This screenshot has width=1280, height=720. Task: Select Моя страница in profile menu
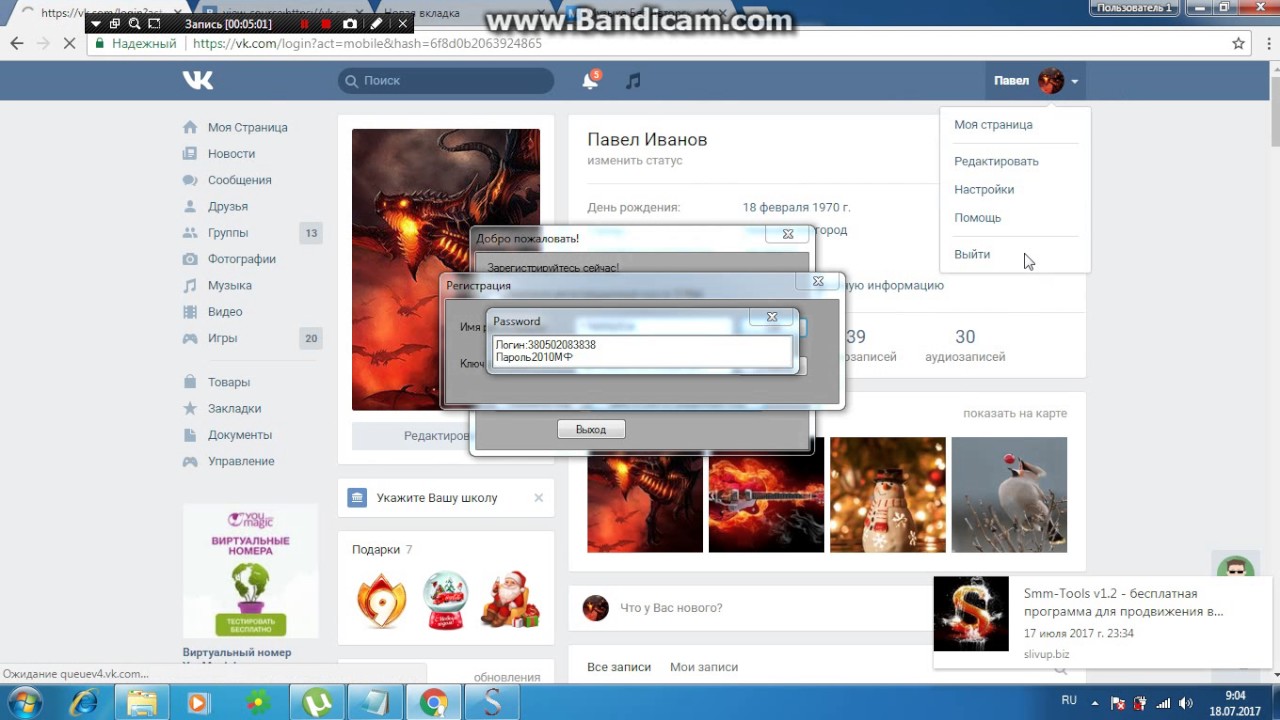(x=993, y=125)
